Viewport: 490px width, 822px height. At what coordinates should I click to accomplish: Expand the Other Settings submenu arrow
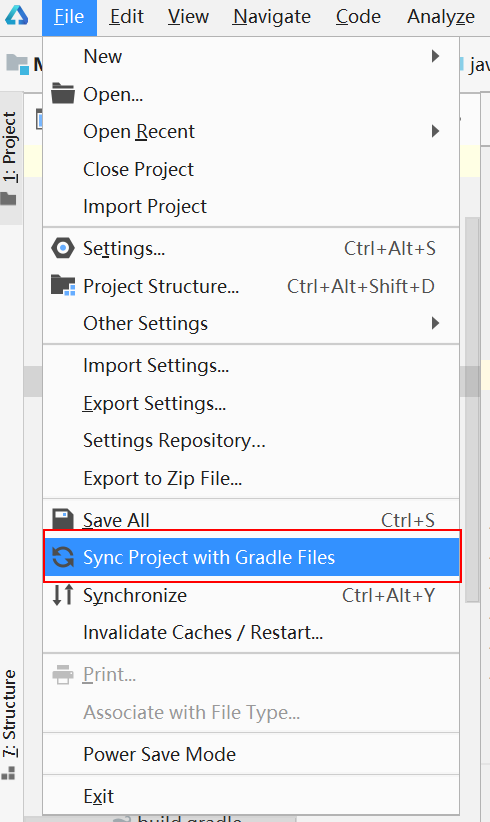coord(435,323)
